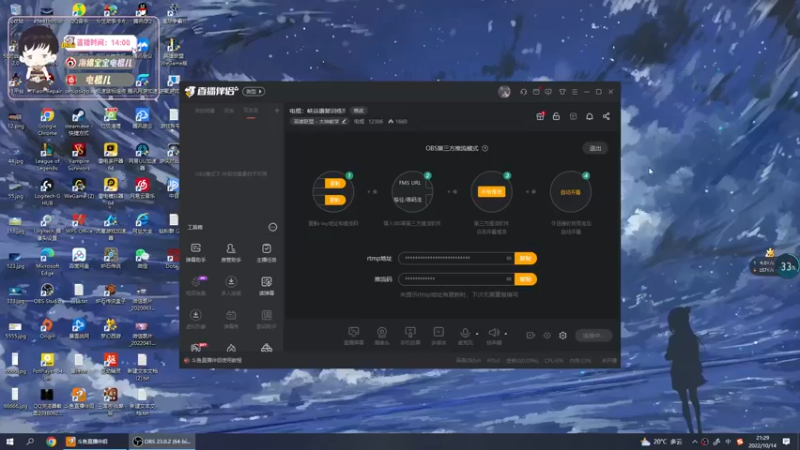Click 退出 to exit OBS mode
Screen dimensions: 800x450
click(595, 148)
